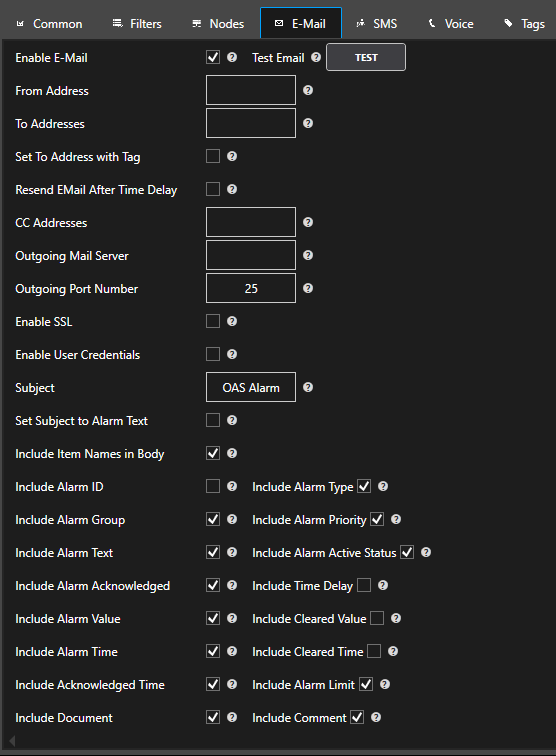Show help for Outgoing Mail Server
Screen dimensions: 556x756
308,255
